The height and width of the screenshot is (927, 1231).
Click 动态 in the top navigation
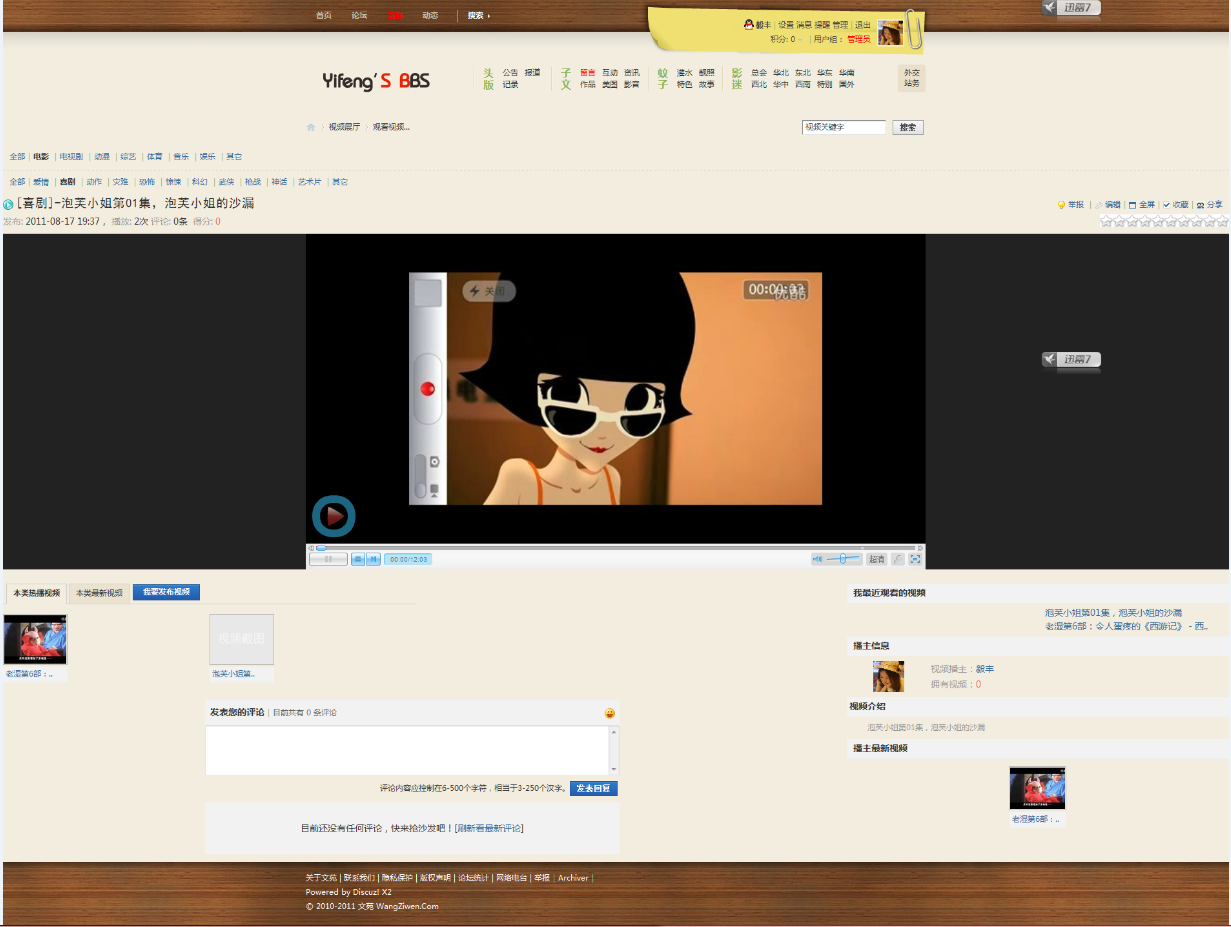tap(430, 16)
